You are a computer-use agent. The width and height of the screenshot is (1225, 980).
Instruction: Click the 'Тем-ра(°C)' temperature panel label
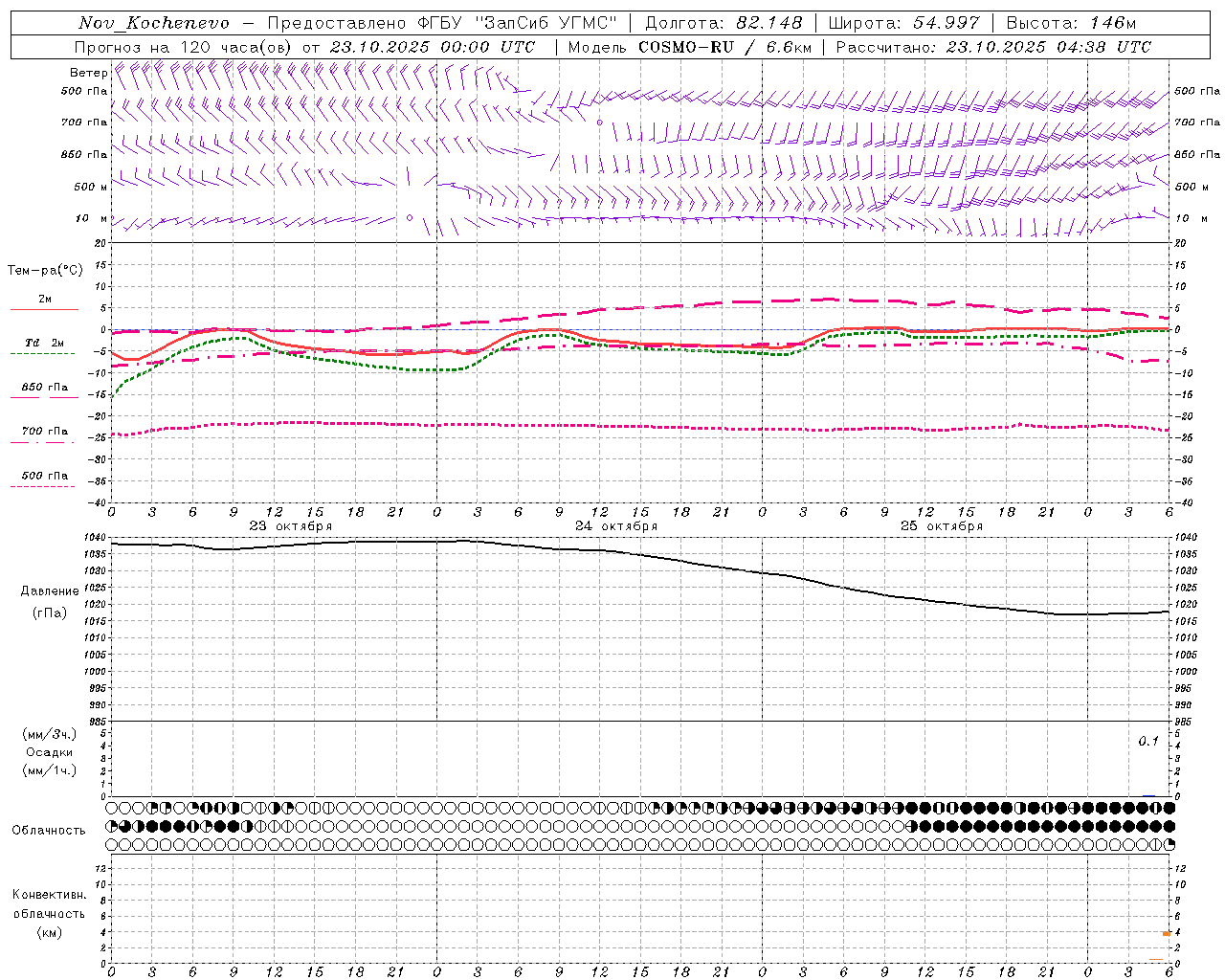(45, 271)
